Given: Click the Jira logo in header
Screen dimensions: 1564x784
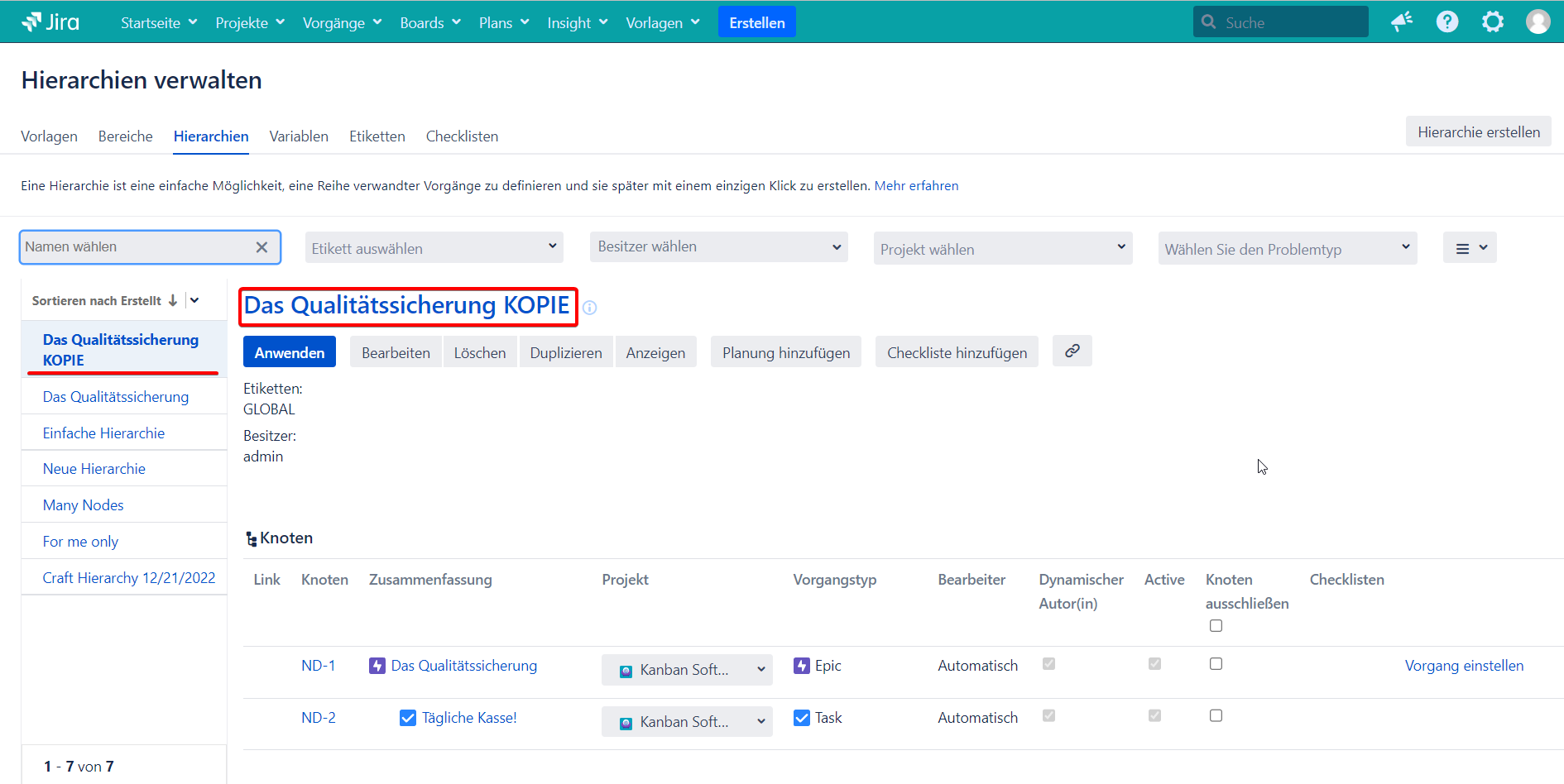Looking at the screenshot, I should pyautogui.click(x=51, y=22).
